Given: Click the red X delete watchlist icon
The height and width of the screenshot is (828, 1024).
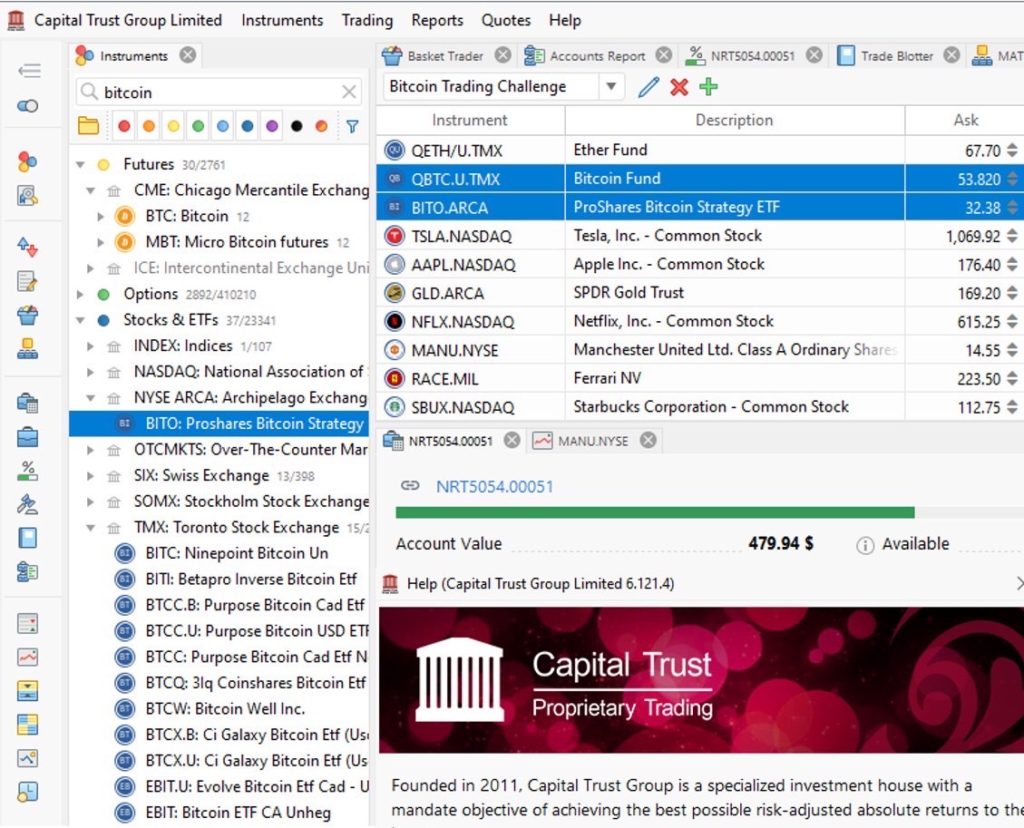Looking at the screenshot, I should pos(679,87).
